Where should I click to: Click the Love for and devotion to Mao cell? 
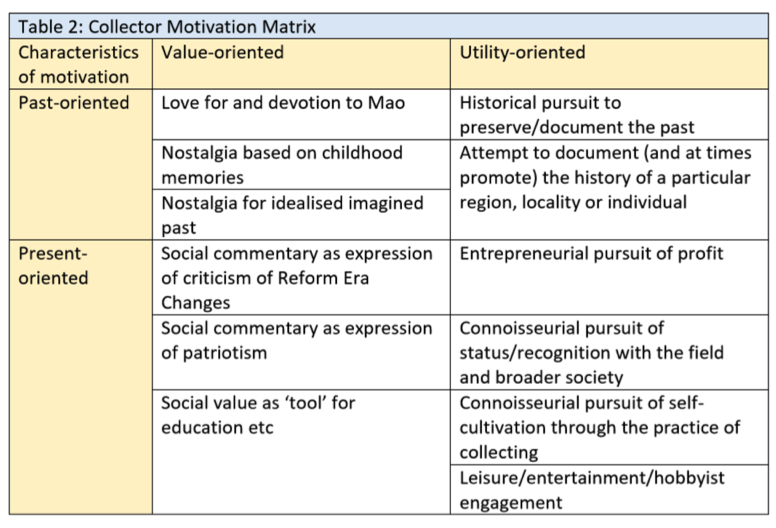coord(301,114)
